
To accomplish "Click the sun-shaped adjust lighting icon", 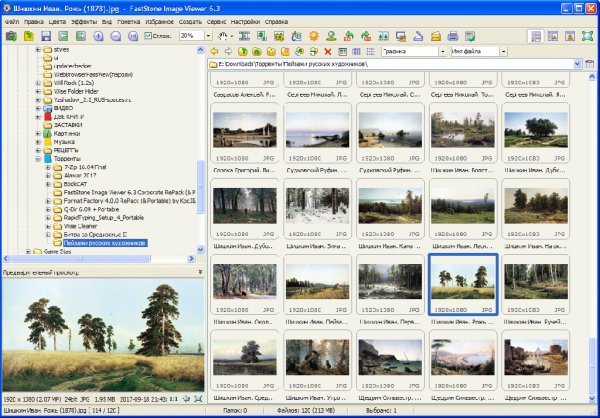I will click(314, 36).
